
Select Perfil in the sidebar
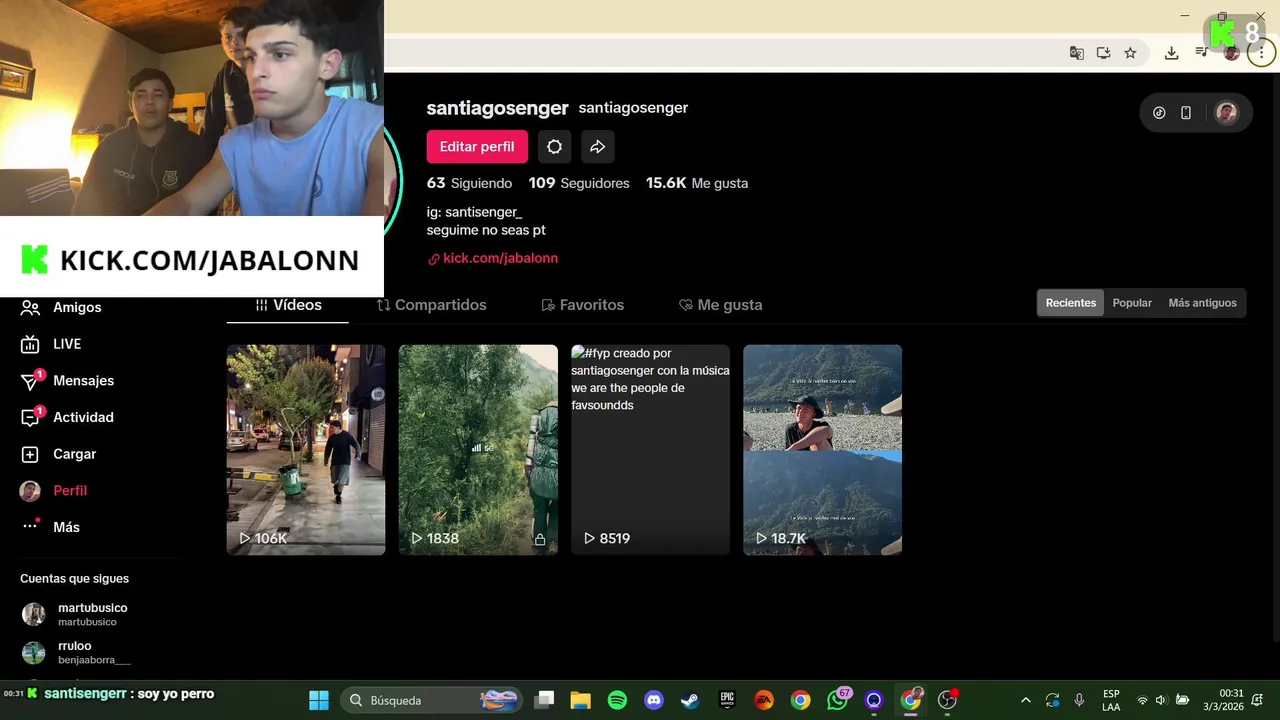[55, 491]
